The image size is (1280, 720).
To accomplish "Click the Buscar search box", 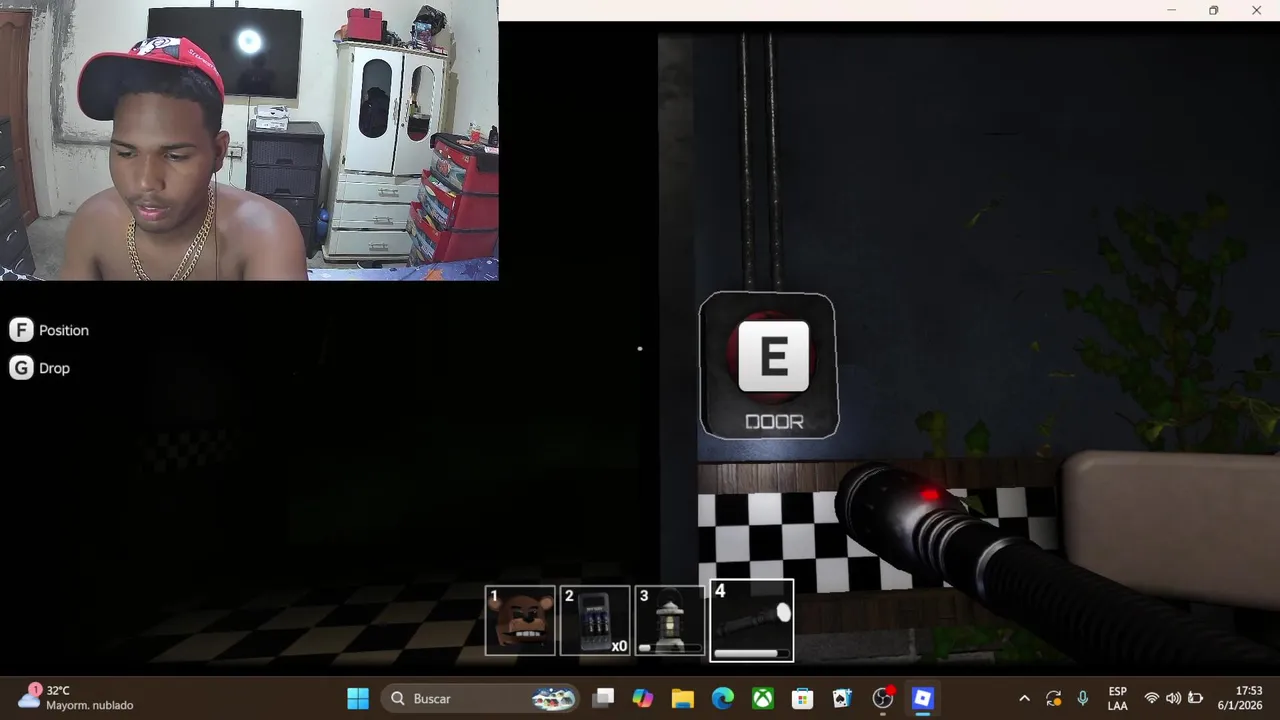I will (x=480, y=698).
